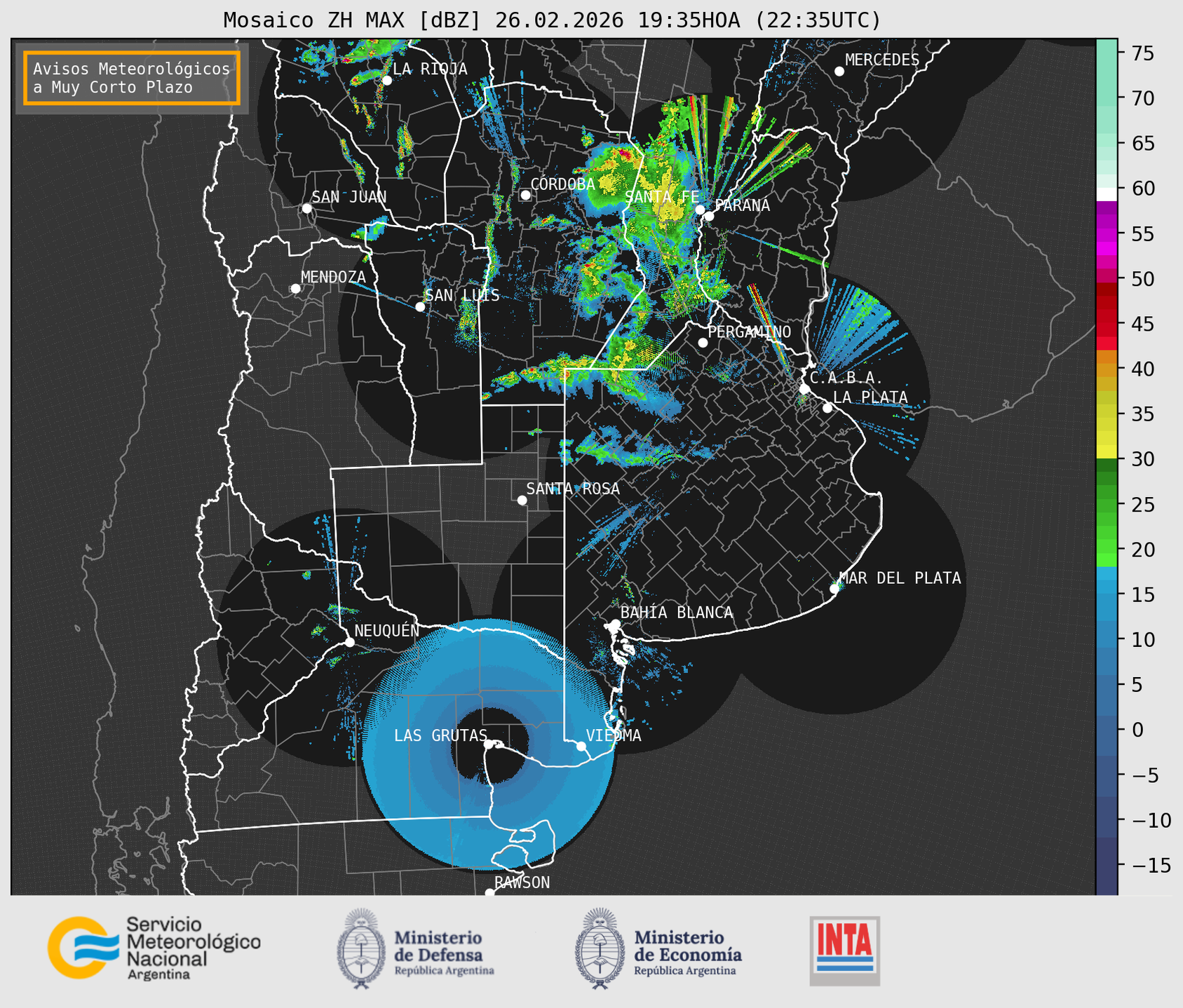Screen dimensions: 1183x1008
Task: Click the magenta 55 dBZ color band
Action: pos(1107,233)
